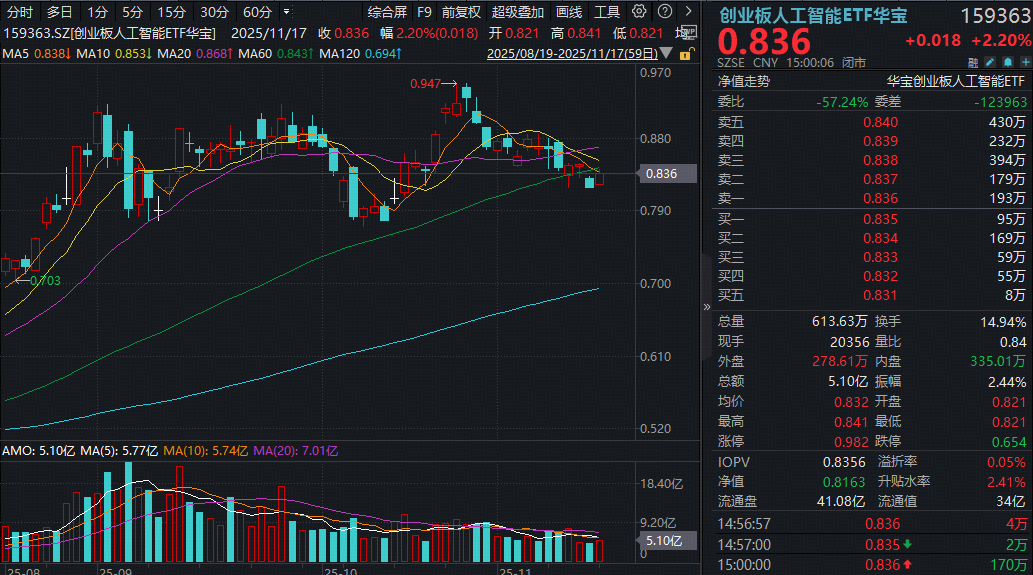Open the 工具 tools menu
Image resolution: width=1033 pixels, height=575 pixels.
(x=607, y=12)
